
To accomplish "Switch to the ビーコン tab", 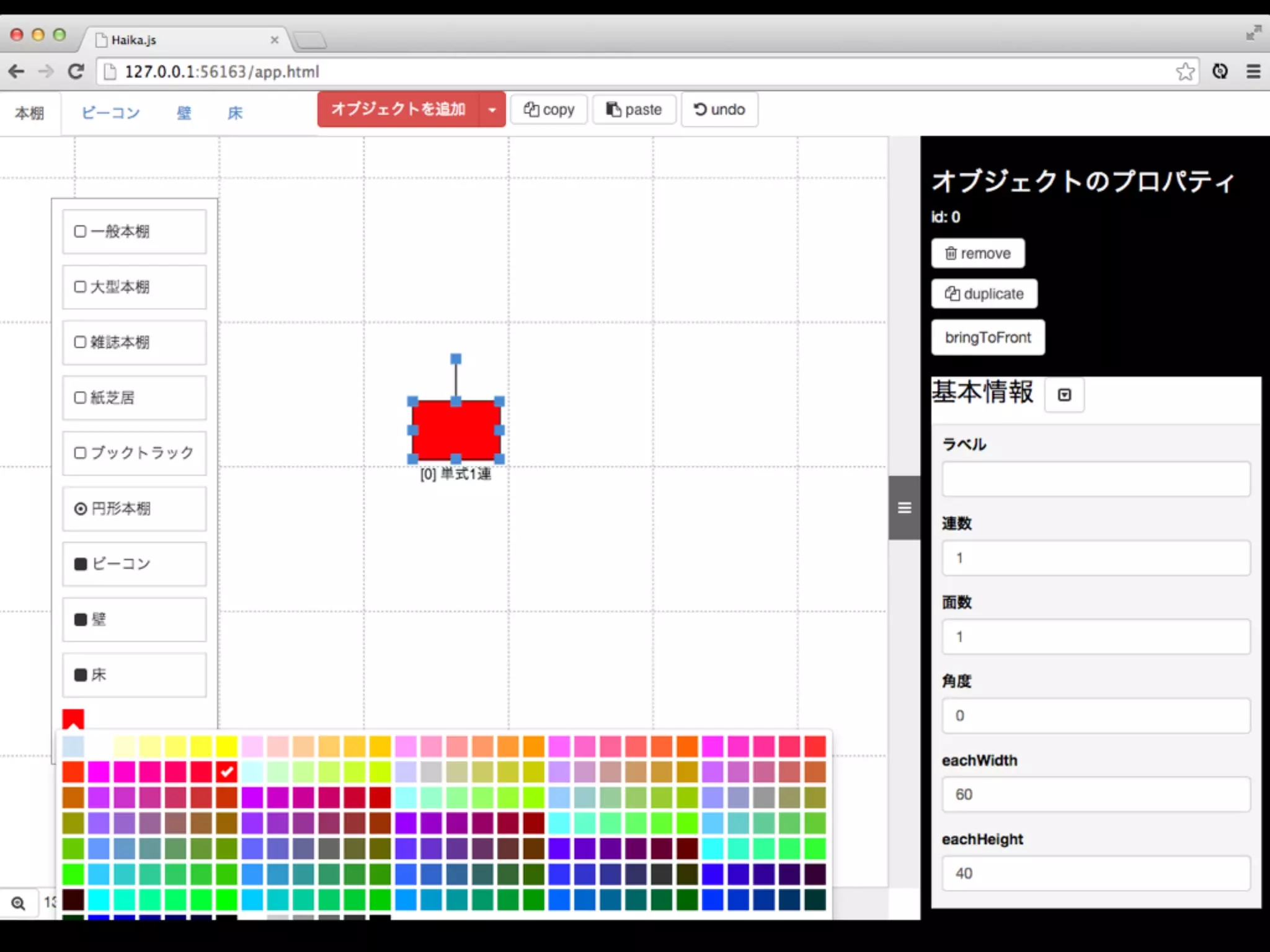I will (111, 113).
